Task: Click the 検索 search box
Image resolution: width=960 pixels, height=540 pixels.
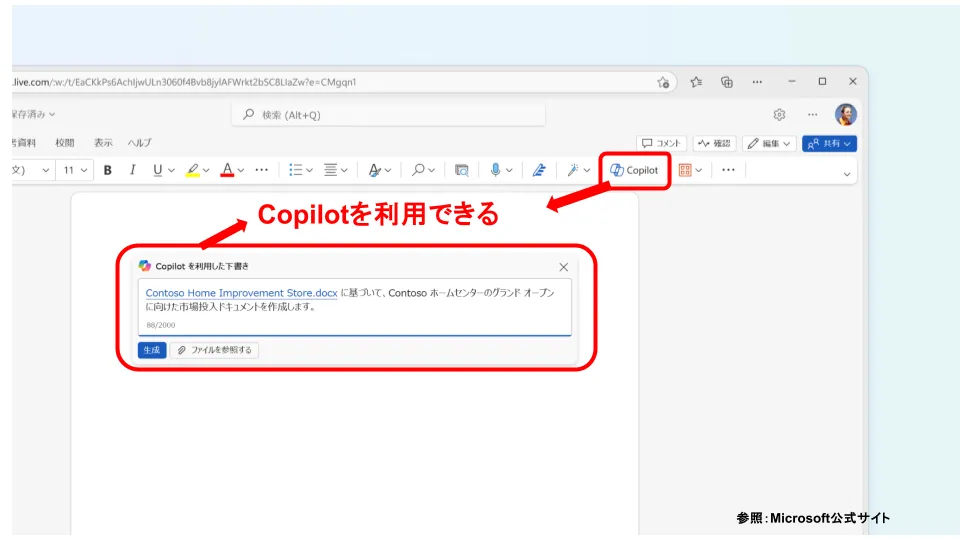Action: (x=390, y=115)
